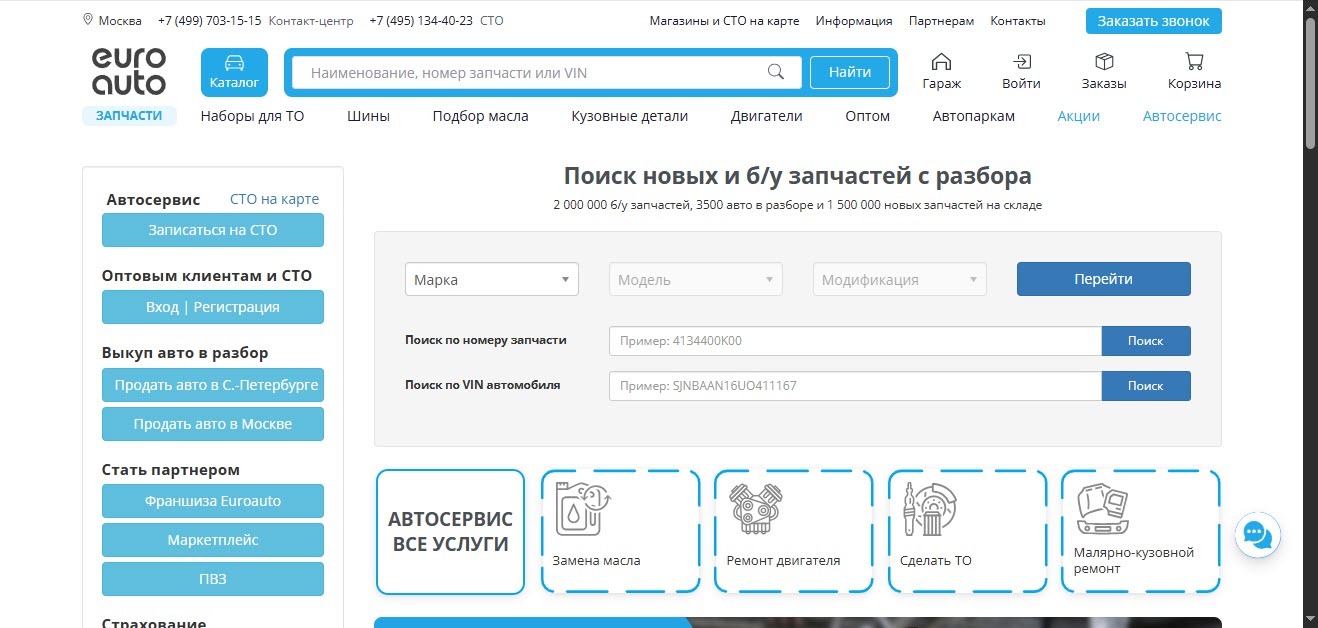Select the Замена масла service tile
1318x628 pixels.
pyautogui.click(x=620, y=532)
